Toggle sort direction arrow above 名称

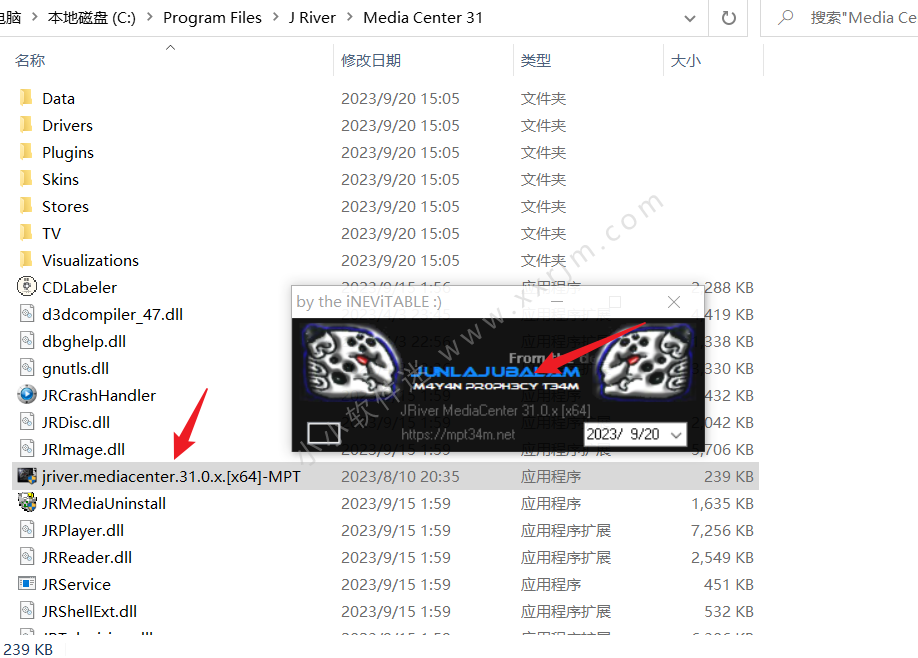click(x=170, y=47)
